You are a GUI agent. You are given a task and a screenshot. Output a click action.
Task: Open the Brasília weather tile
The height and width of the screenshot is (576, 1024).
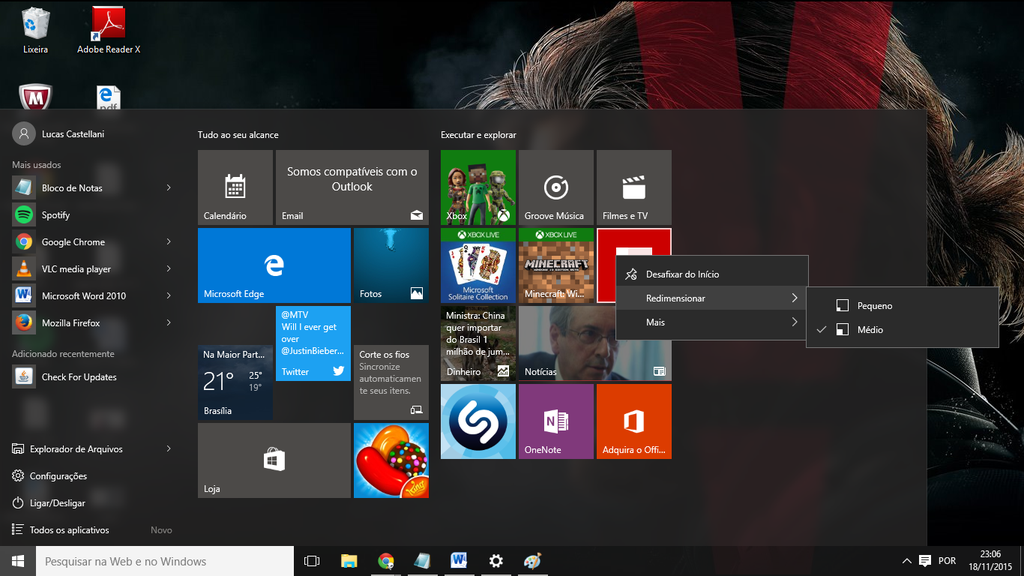235,382
